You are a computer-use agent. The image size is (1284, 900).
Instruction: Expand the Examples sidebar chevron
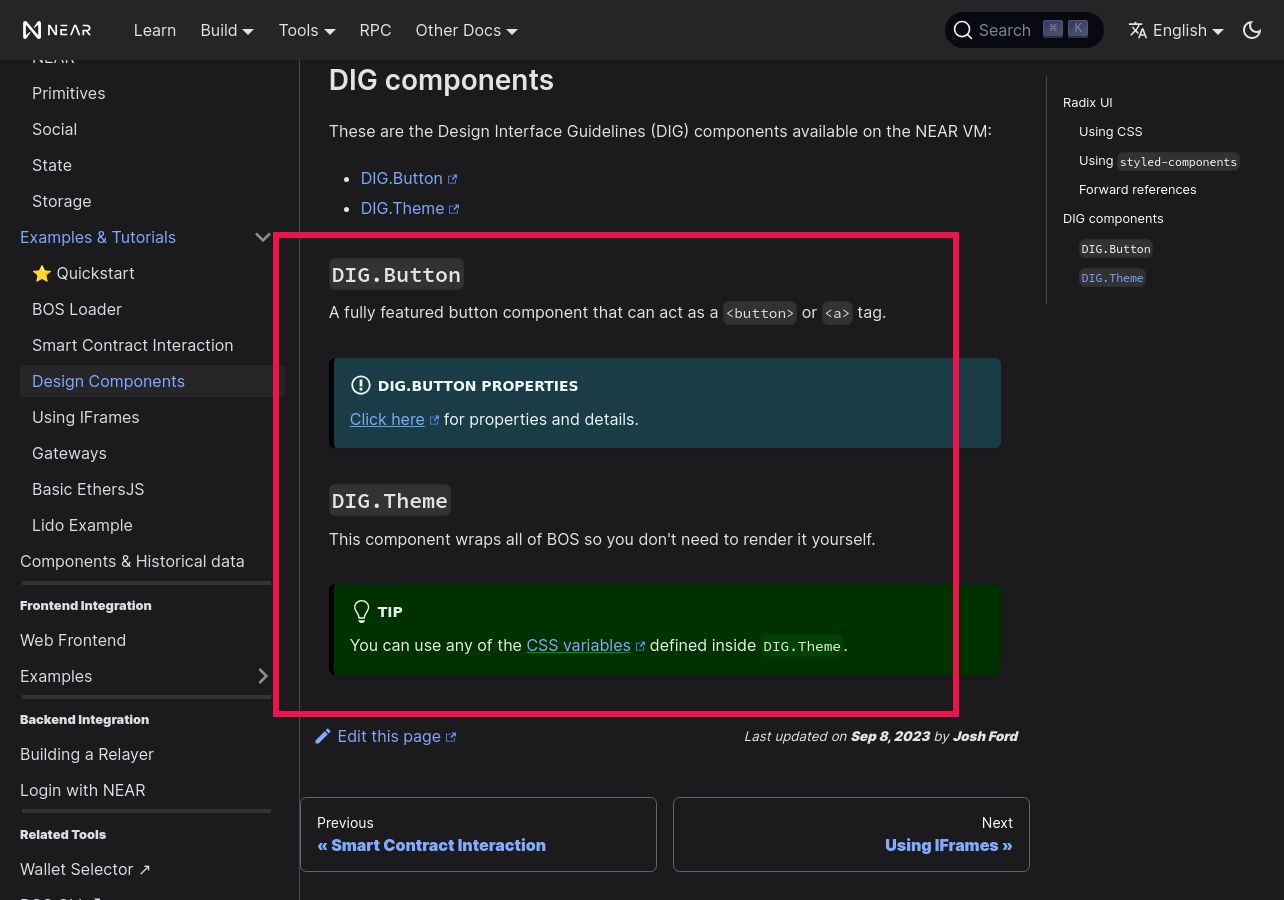point(263,676)
